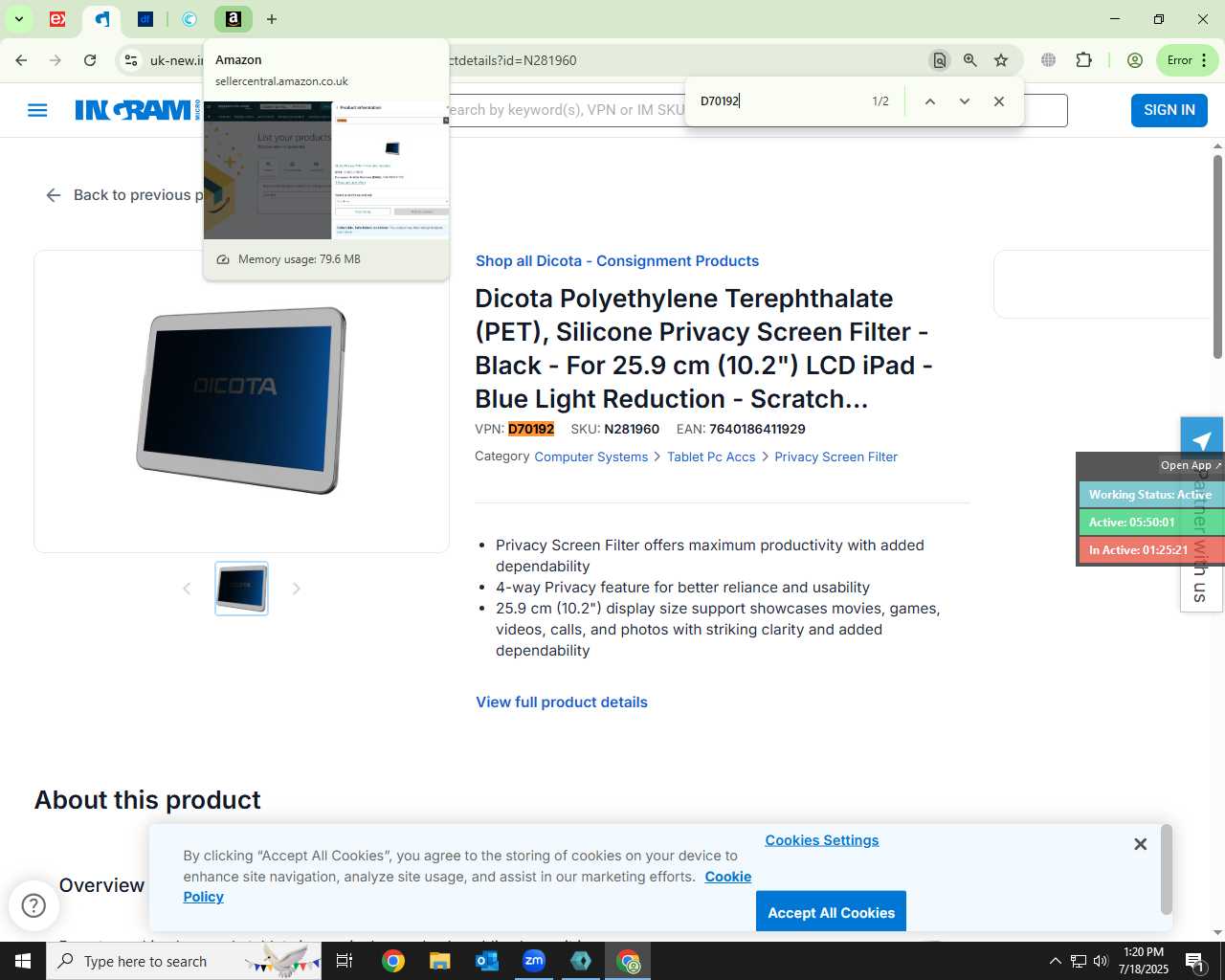1225x980 pixels.
Task: Open the volume control in system tray
Action: tap(1101, 961)
